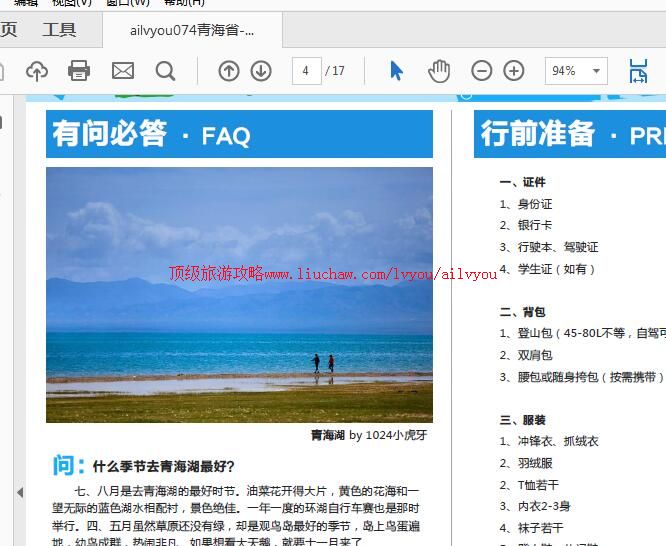666x546 pixels.
Task: Select the ailvyou074青海省 document tab
Action: pyautogui.click(x=191, y=30)
